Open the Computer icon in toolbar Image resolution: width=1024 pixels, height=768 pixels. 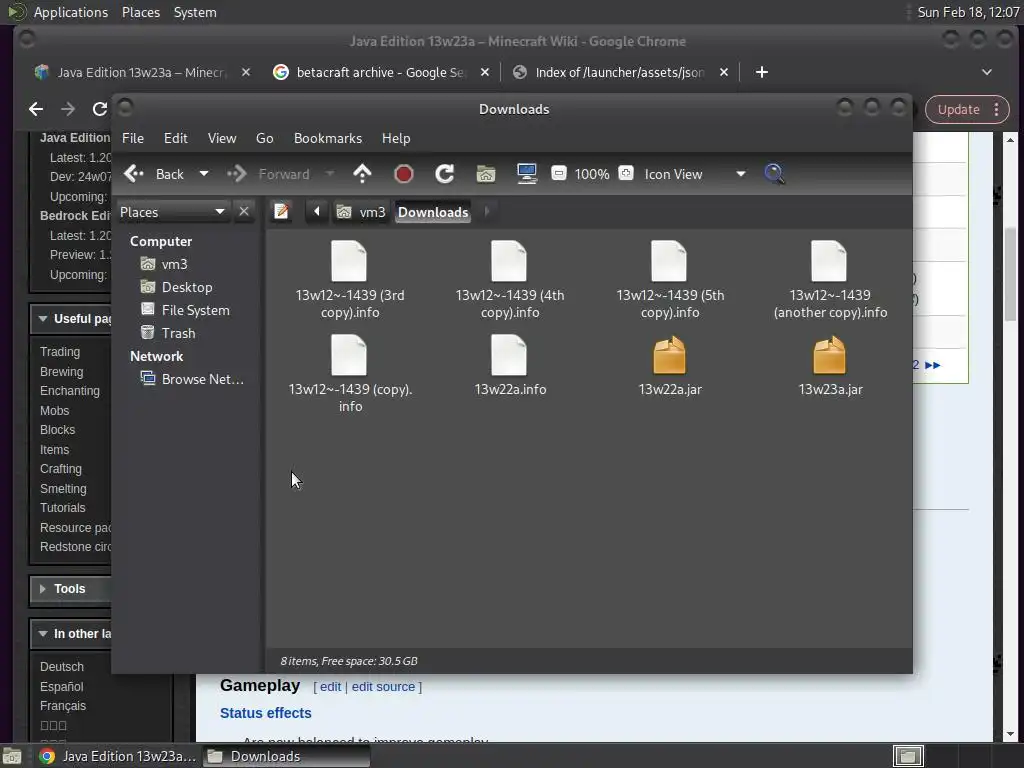[x=526, y=174]
